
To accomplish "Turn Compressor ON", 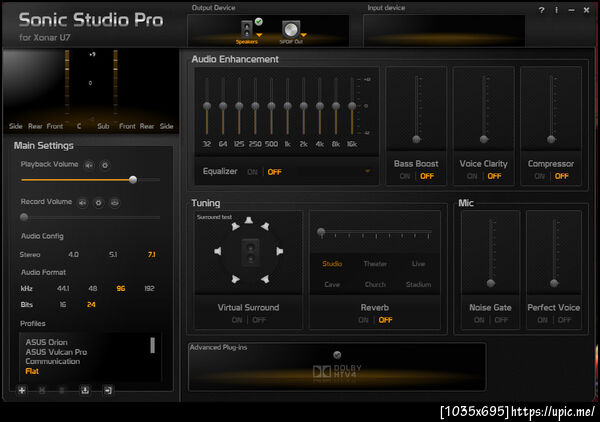I will pyautogui.click(x=540, y=176).
